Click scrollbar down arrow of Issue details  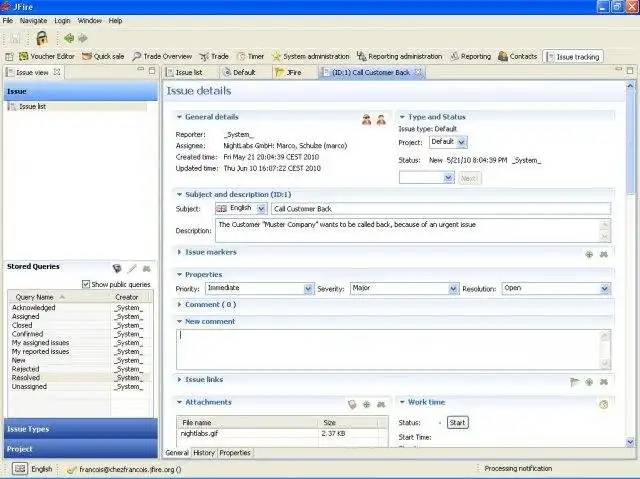coord(630,442)
